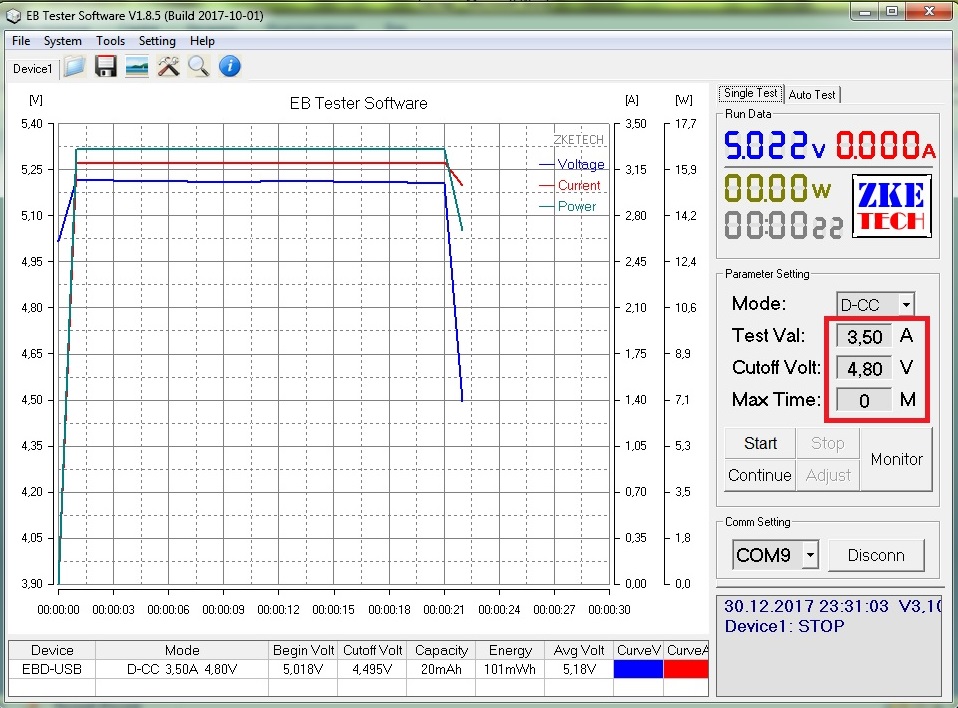958x708 pixels.
Task: Maximize the EB Tester window
Action: [892, 12]
